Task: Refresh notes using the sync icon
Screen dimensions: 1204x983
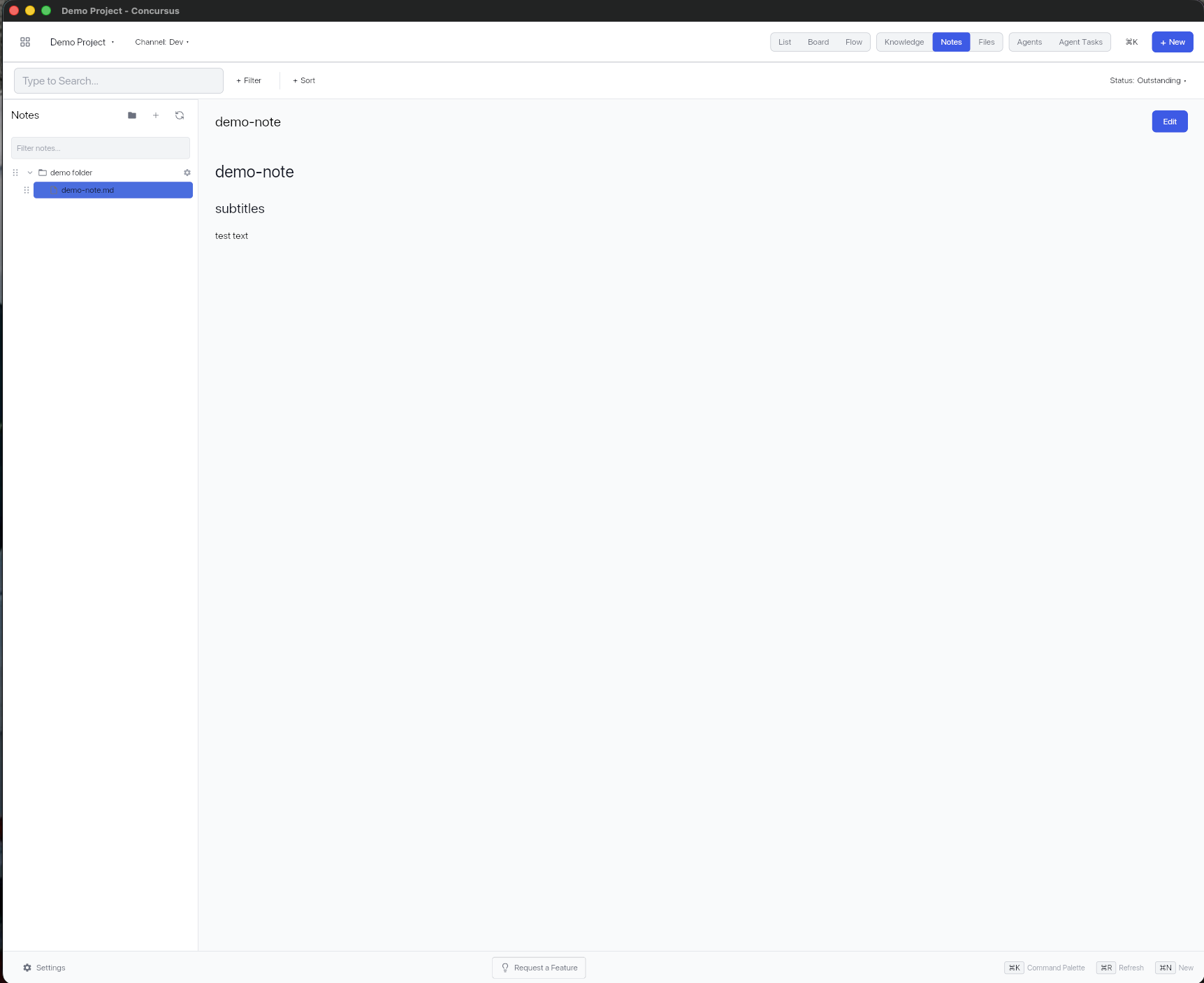Action: [180, 115]
